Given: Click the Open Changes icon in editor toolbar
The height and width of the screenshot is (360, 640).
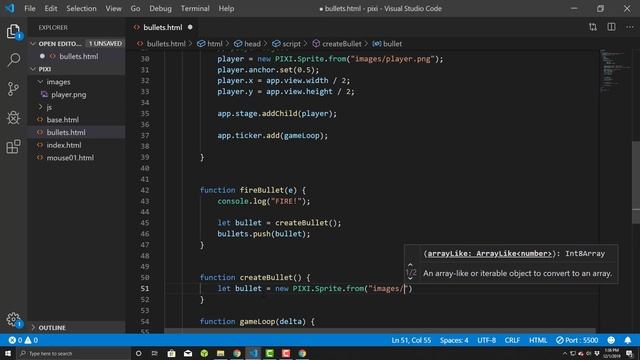Looking at the screenshot, I should [x=593, y=27].
